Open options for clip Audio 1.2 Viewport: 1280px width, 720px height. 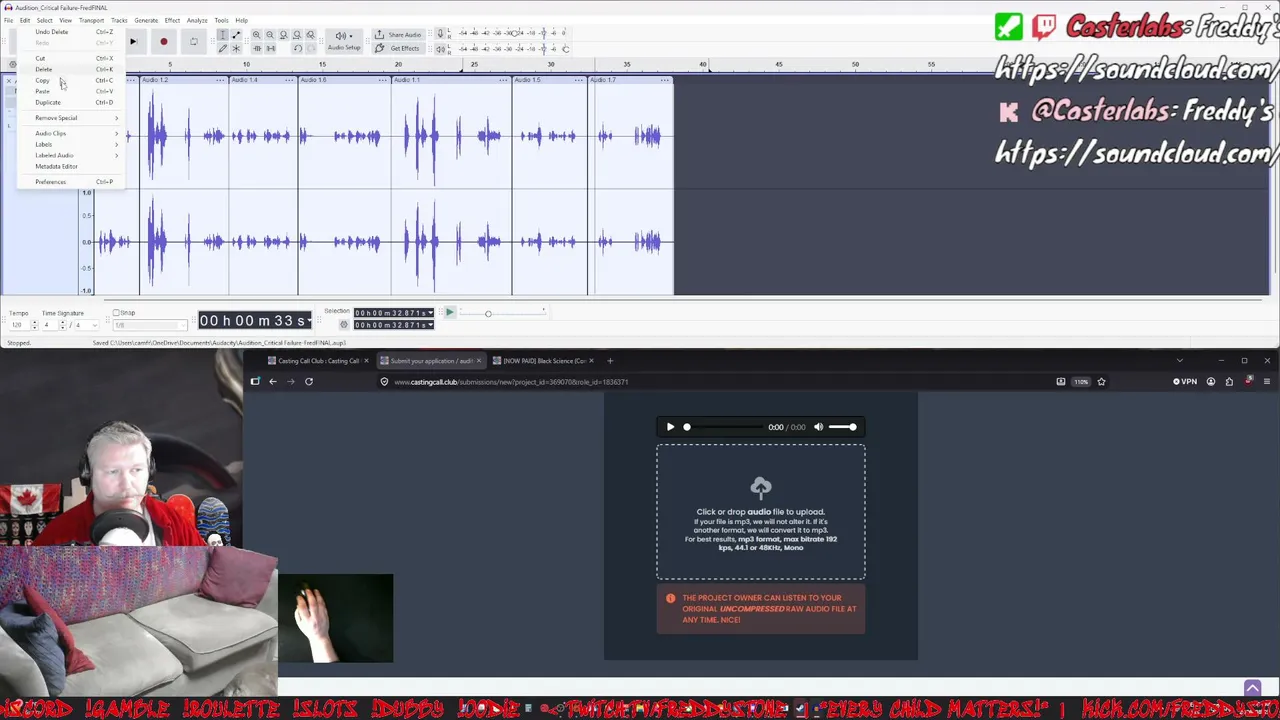220,80
